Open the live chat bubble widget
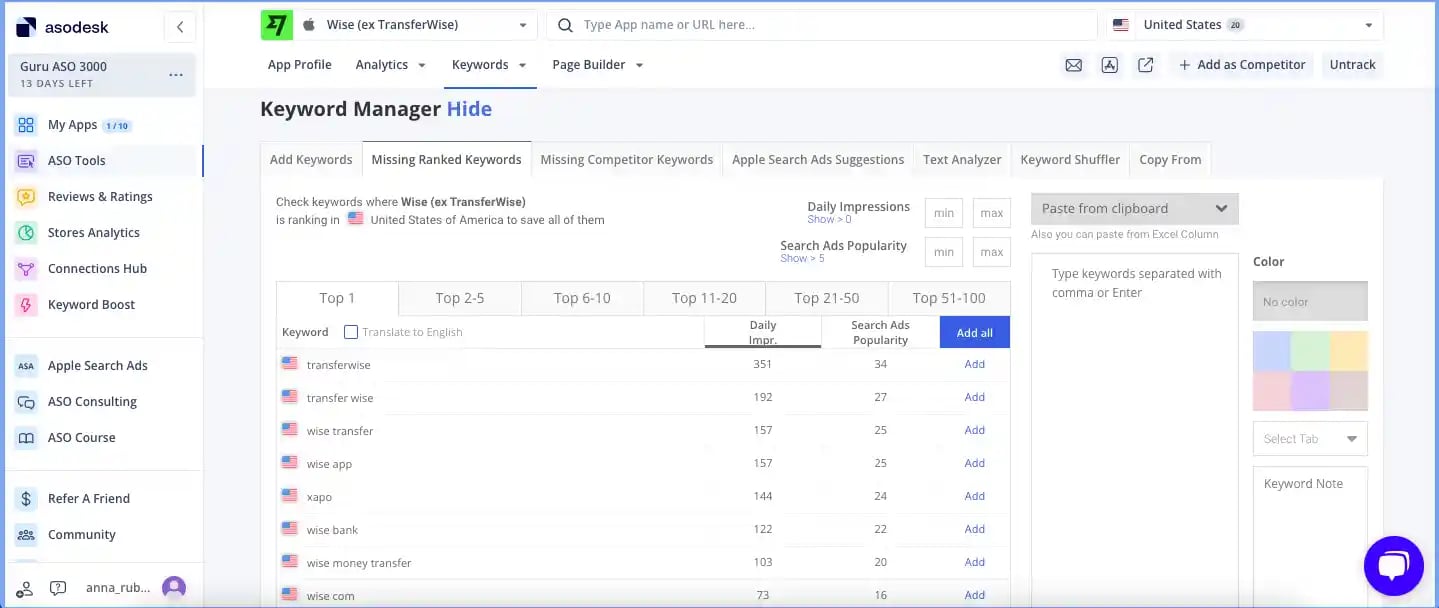 pyautogui.click(x=1393, y=566)
